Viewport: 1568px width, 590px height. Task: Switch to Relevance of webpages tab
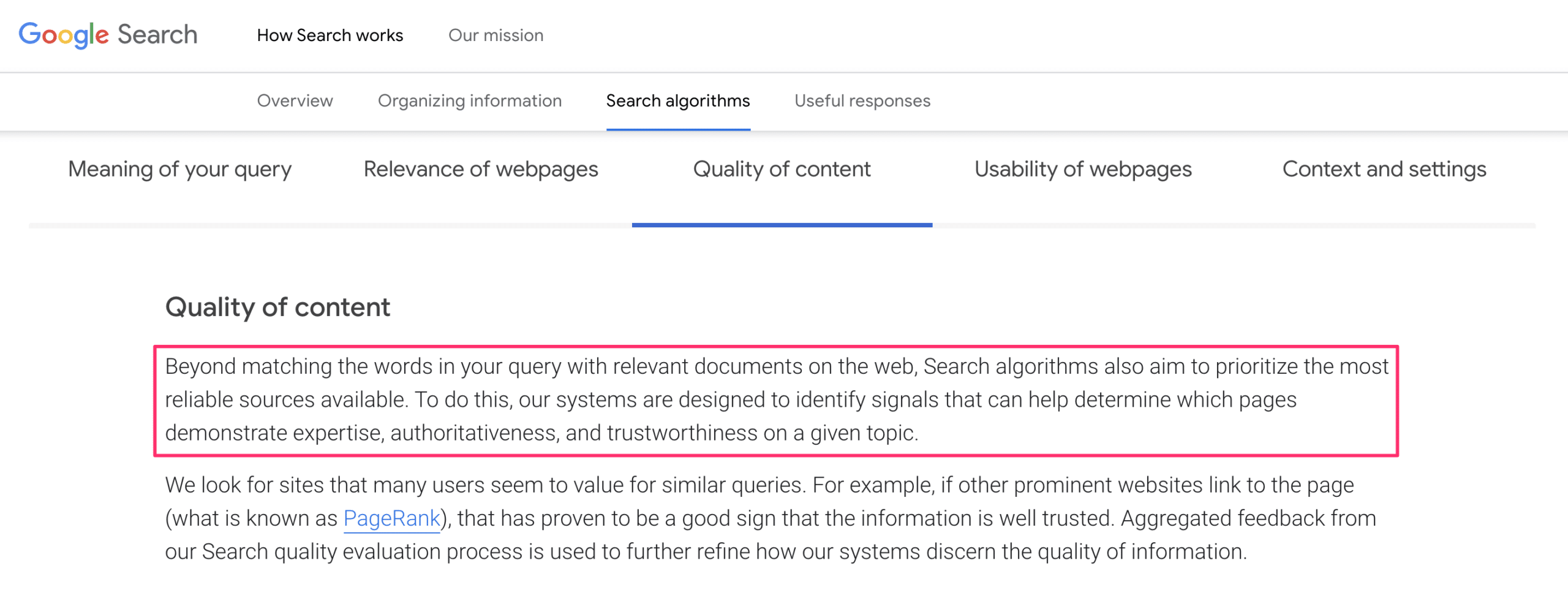tap(481, 169)
